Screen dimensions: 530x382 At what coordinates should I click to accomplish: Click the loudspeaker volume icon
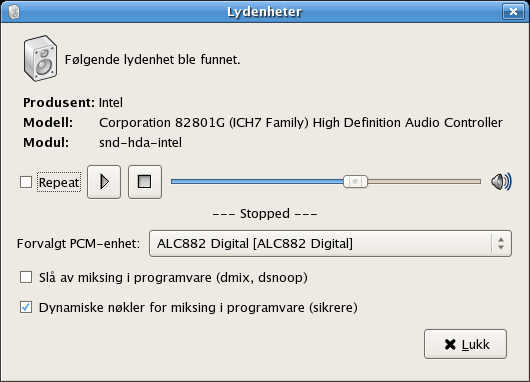501,182
